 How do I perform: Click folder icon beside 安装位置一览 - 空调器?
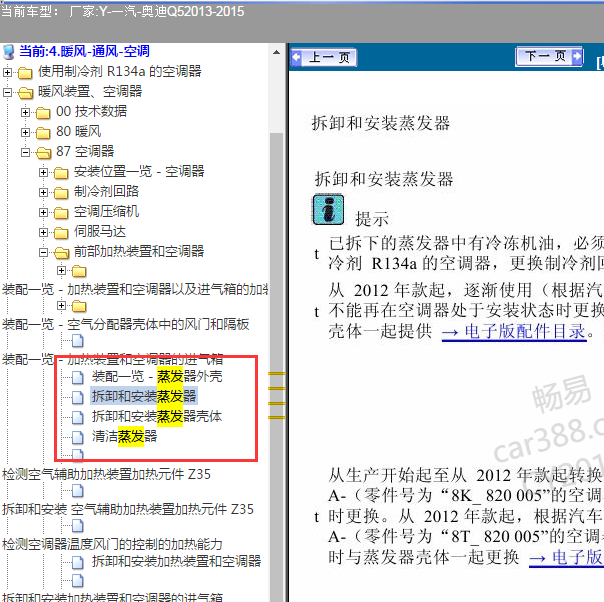point(61,173)
